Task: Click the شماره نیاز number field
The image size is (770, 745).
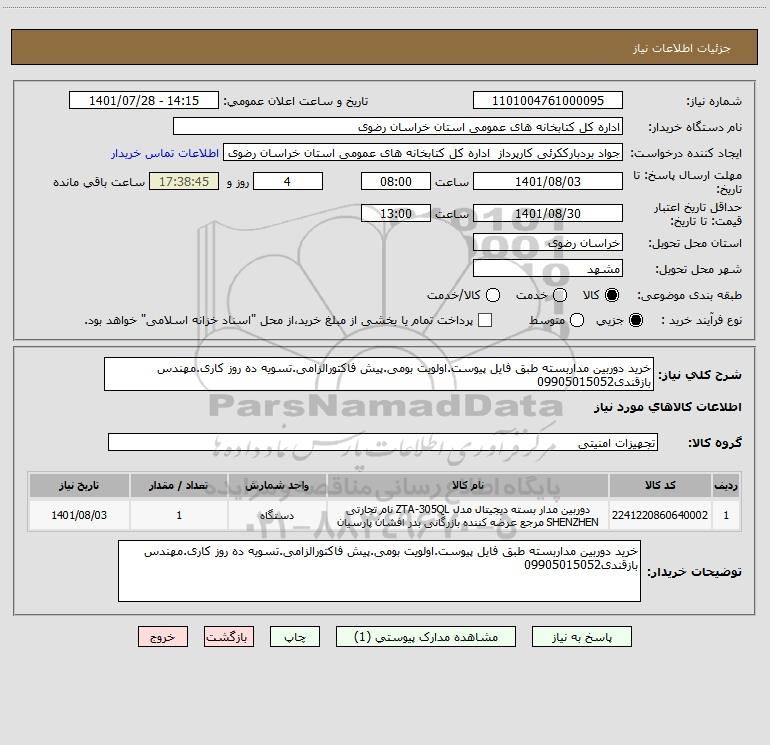Action: click(x=548, y=101)
